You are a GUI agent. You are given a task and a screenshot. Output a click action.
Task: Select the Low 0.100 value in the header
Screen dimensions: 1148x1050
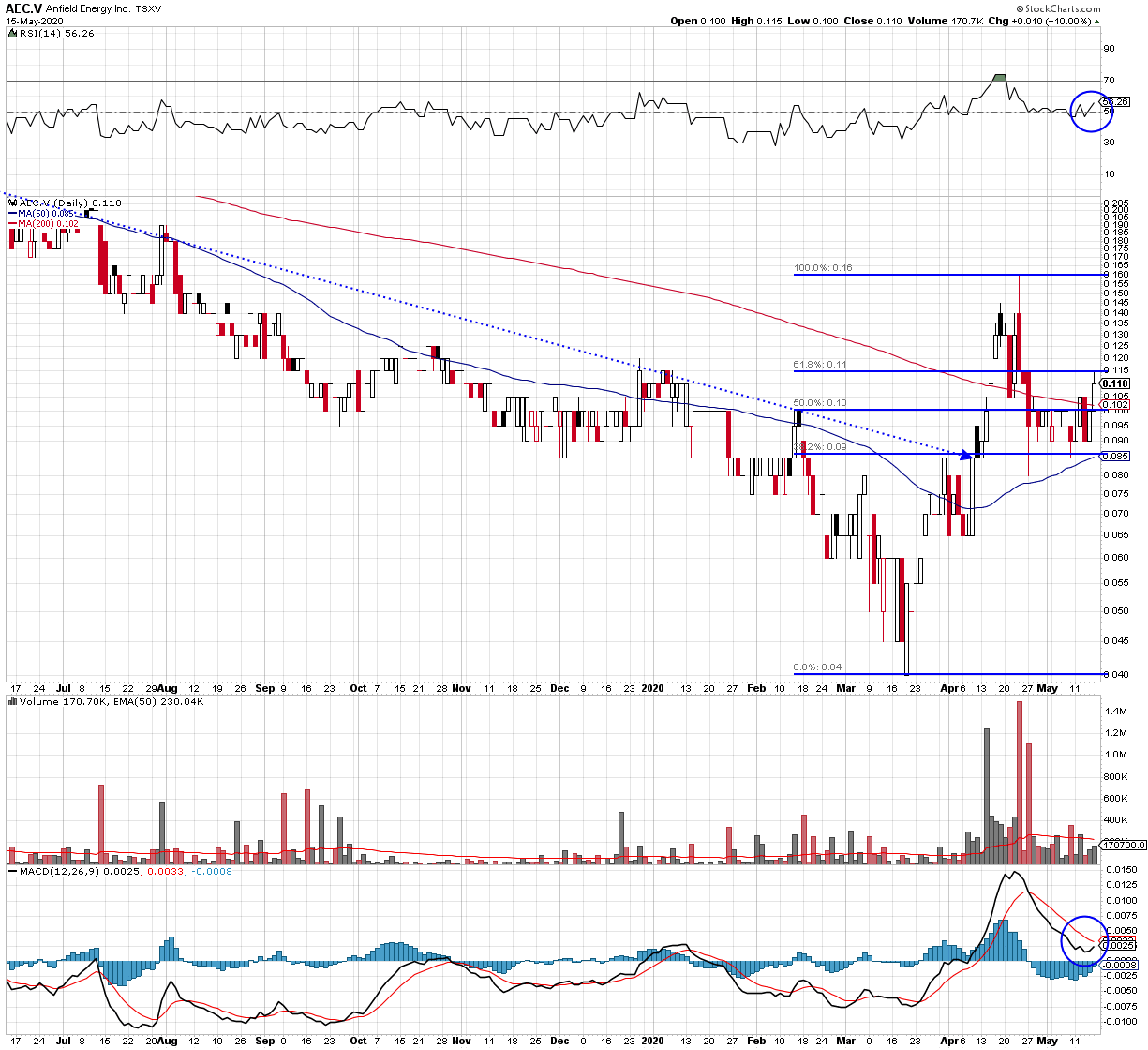[x=813, y=22]
